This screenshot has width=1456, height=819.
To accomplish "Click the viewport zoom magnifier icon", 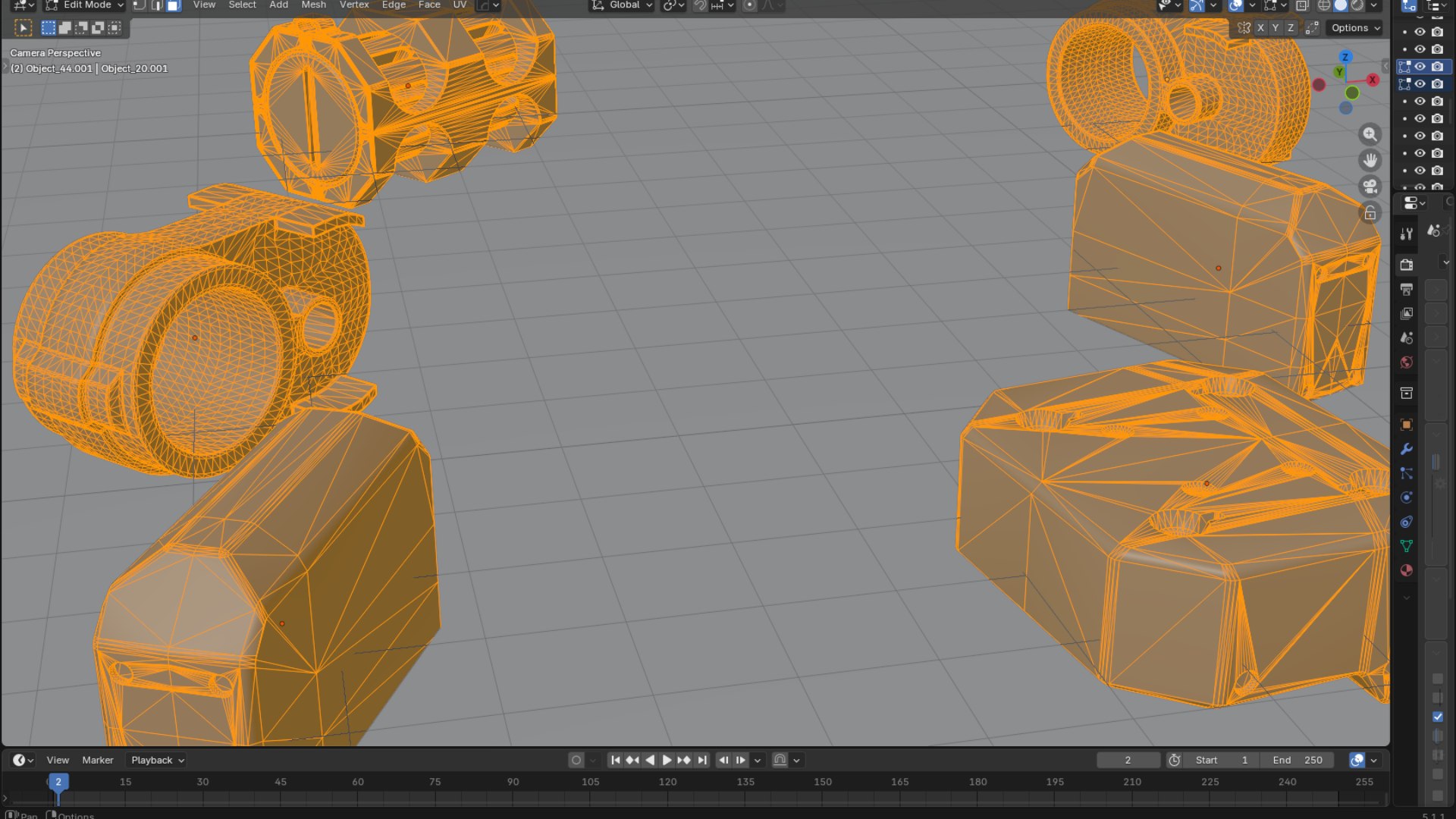I will click(x=1370, y=134).
